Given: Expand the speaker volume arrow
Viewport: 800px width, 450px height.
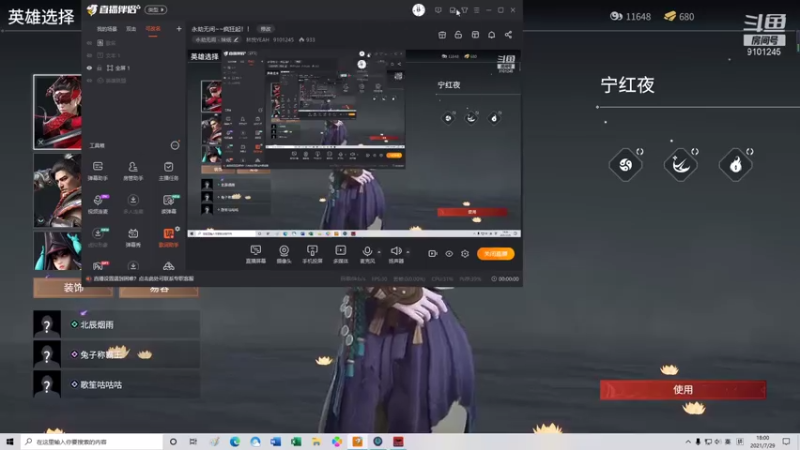Looking at the screenshot, I should [x=408, y=252].
